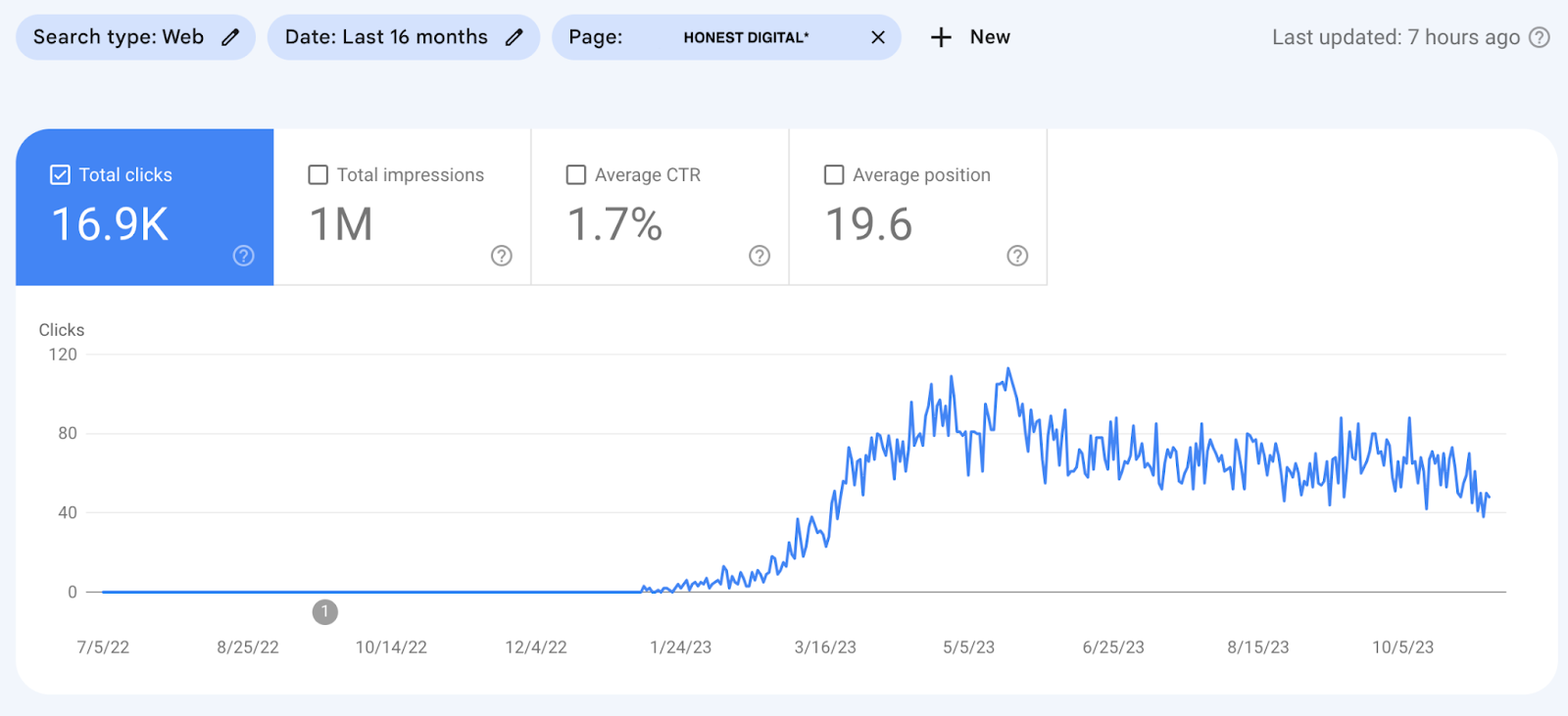Enable the Total impressions checkbox
Viewport: 1568px width, 716px height.
tap(318, 175)
